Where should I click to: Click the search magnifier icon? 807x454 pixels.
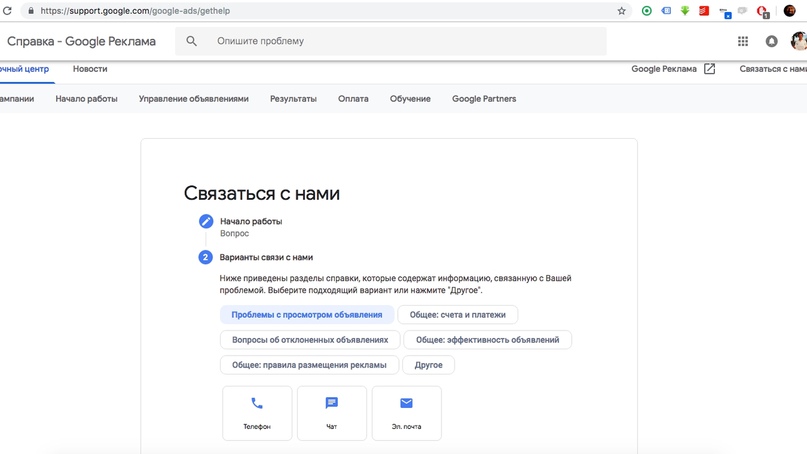click(191, 41)
